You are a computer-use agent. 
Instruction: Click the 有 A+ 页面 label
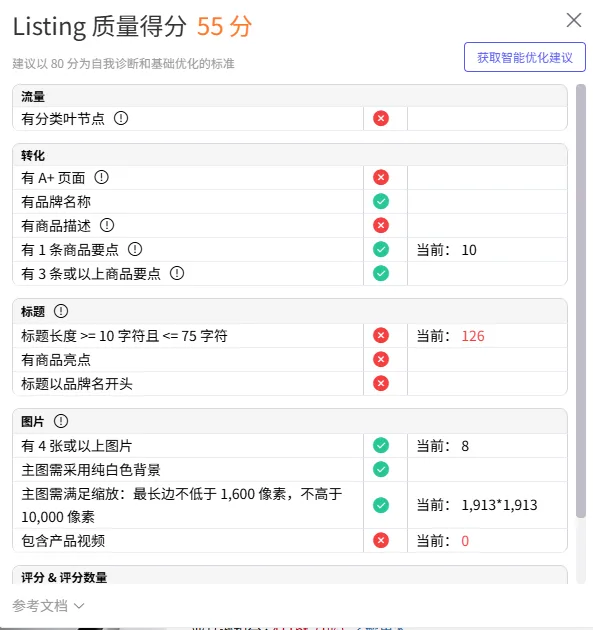[53, 178]
